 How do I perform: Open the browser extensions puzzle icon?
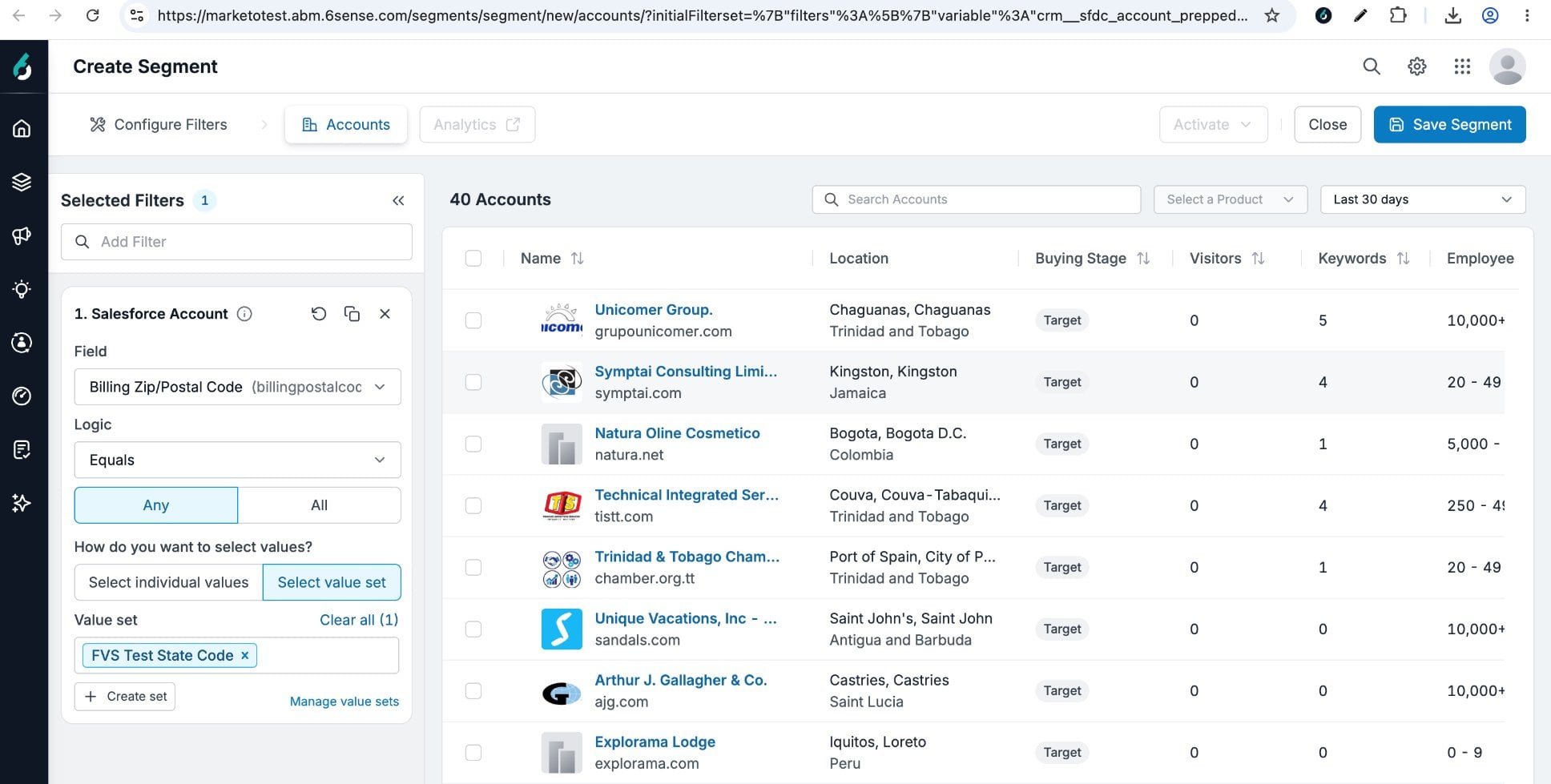1398,15
